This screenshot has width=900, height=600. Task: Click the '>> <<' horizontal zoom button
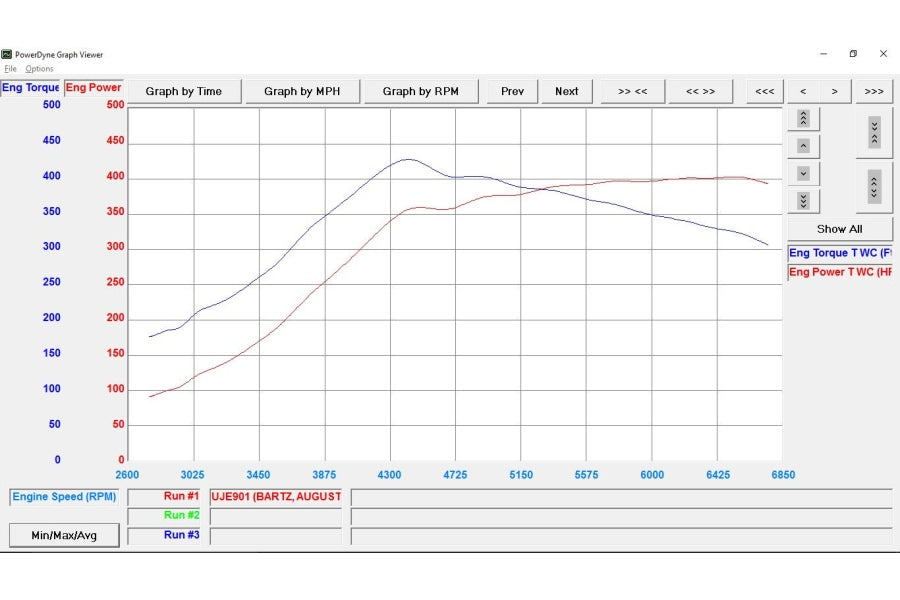[632, 91]
